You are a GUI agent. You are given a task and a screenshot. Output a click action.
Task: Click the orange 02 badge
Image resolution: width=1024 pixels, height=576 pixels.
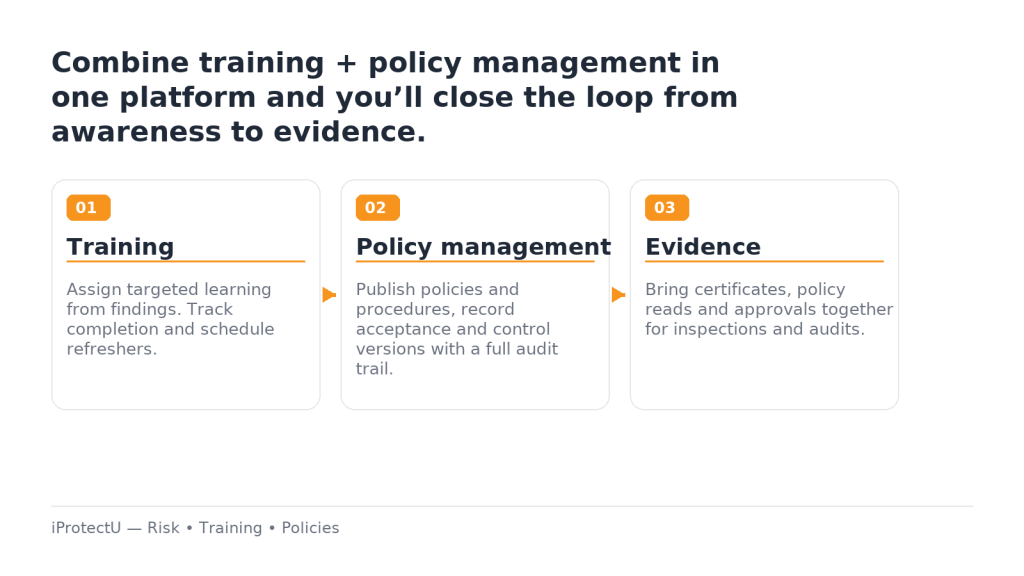pos(377,208)
